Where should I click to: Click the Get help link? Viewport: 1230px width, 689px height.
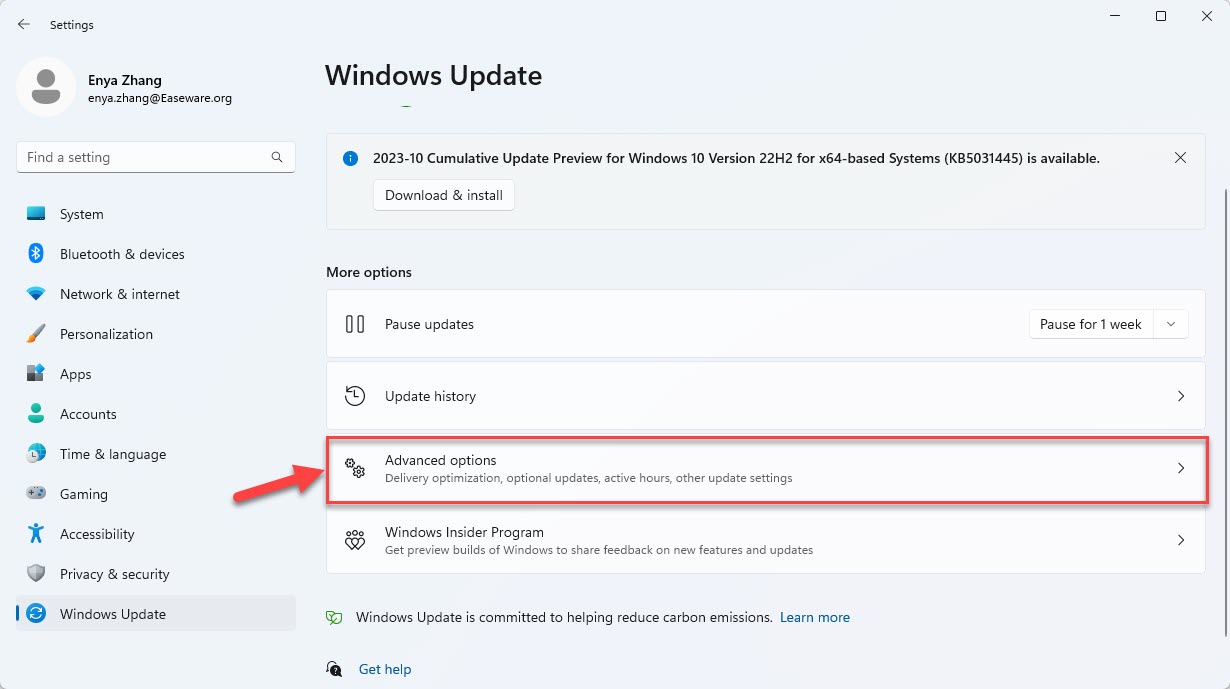pos(384,668)
